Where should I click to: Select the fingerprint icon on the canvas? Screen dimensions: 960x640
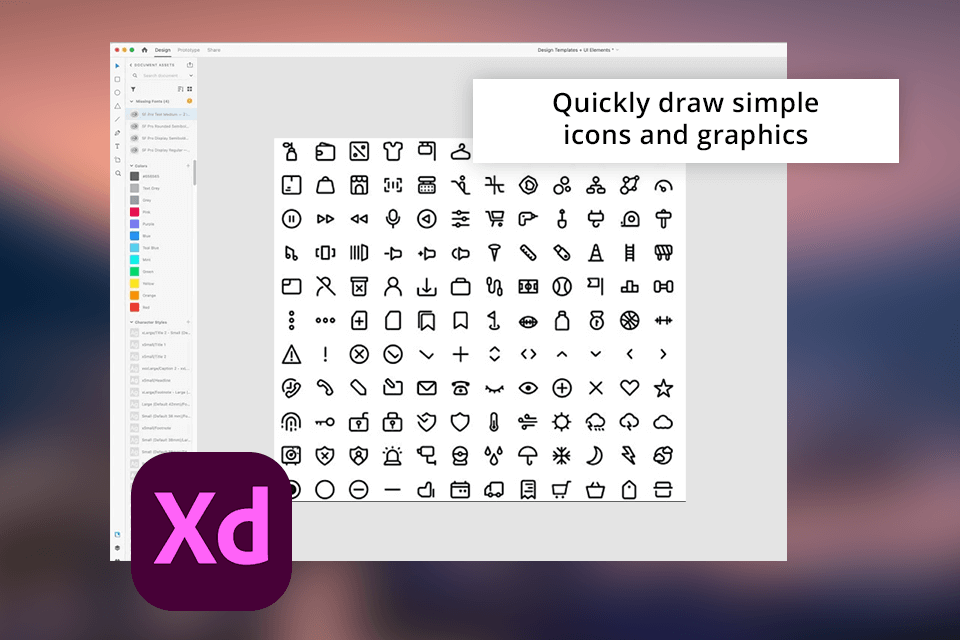(291, 421)
